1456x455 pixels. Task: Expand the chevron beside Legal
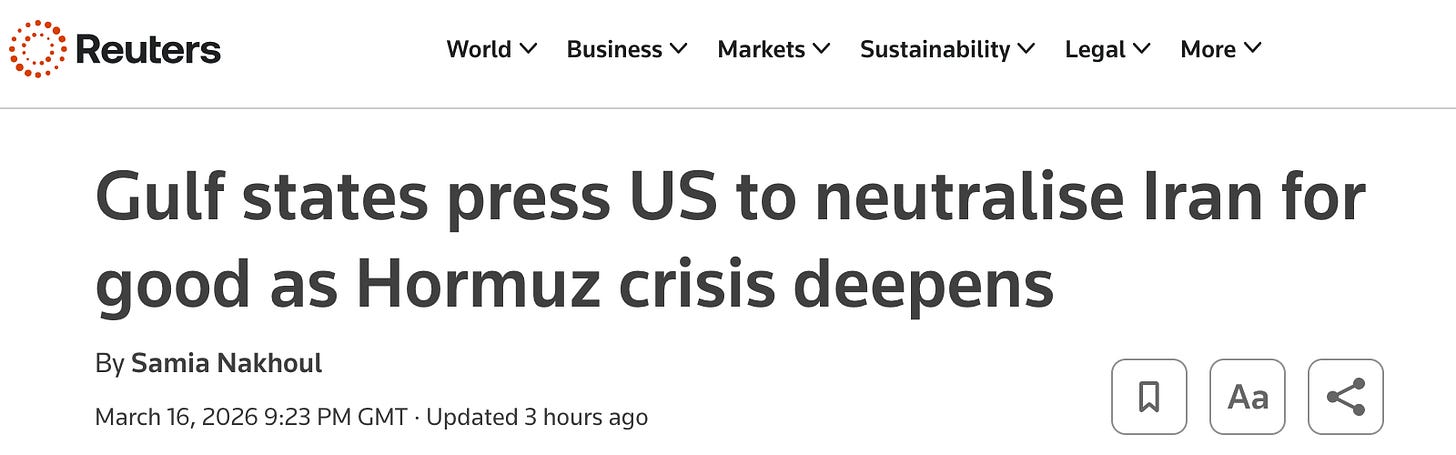(x=1142, y=49)
